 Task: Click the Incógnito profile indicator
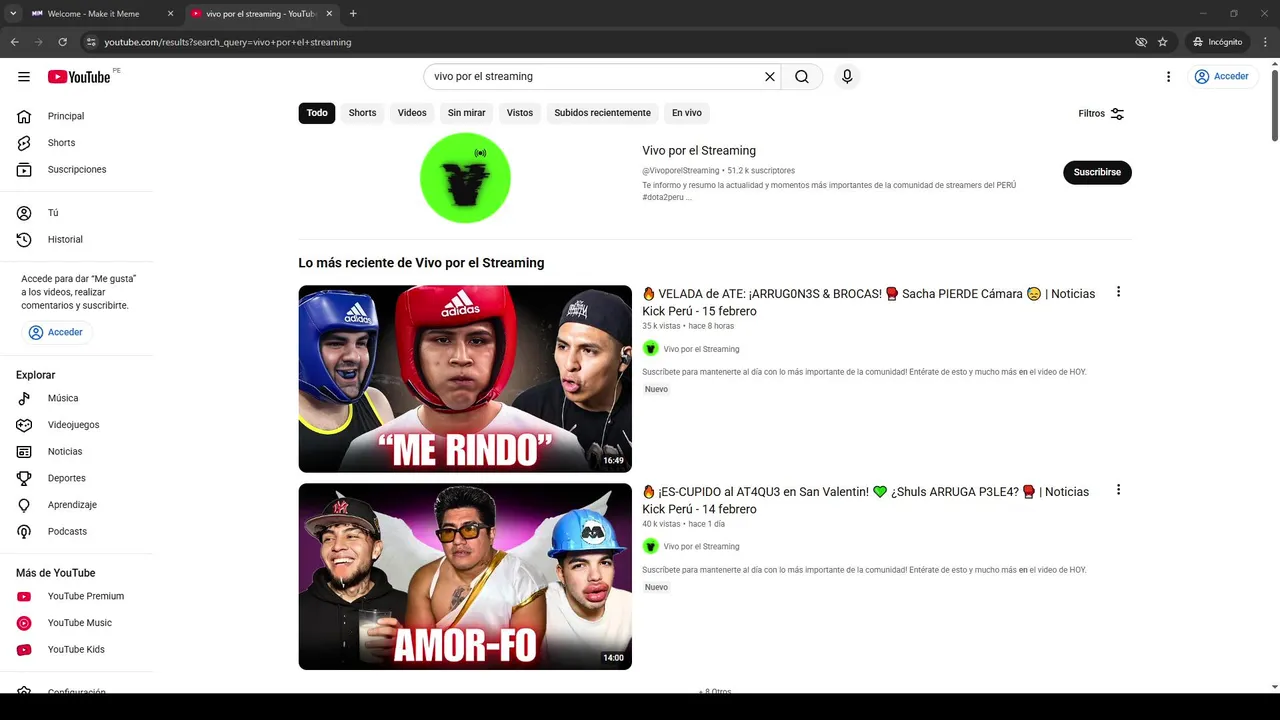1218,42
